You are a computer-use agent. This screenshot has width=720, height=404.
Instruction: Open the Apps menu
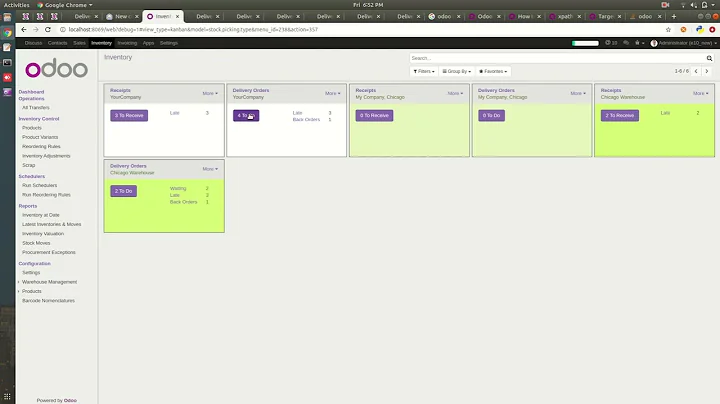click(x=148, y=43)
